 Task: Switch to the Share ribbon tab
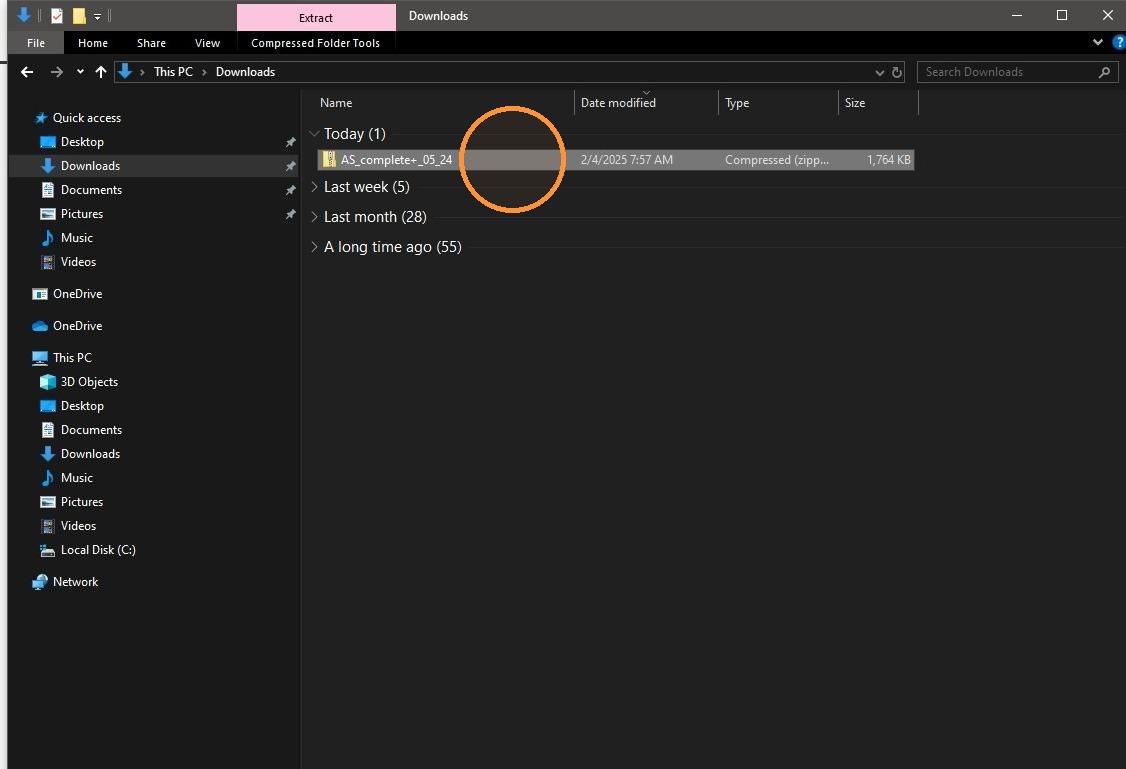(x=152, y=43)
